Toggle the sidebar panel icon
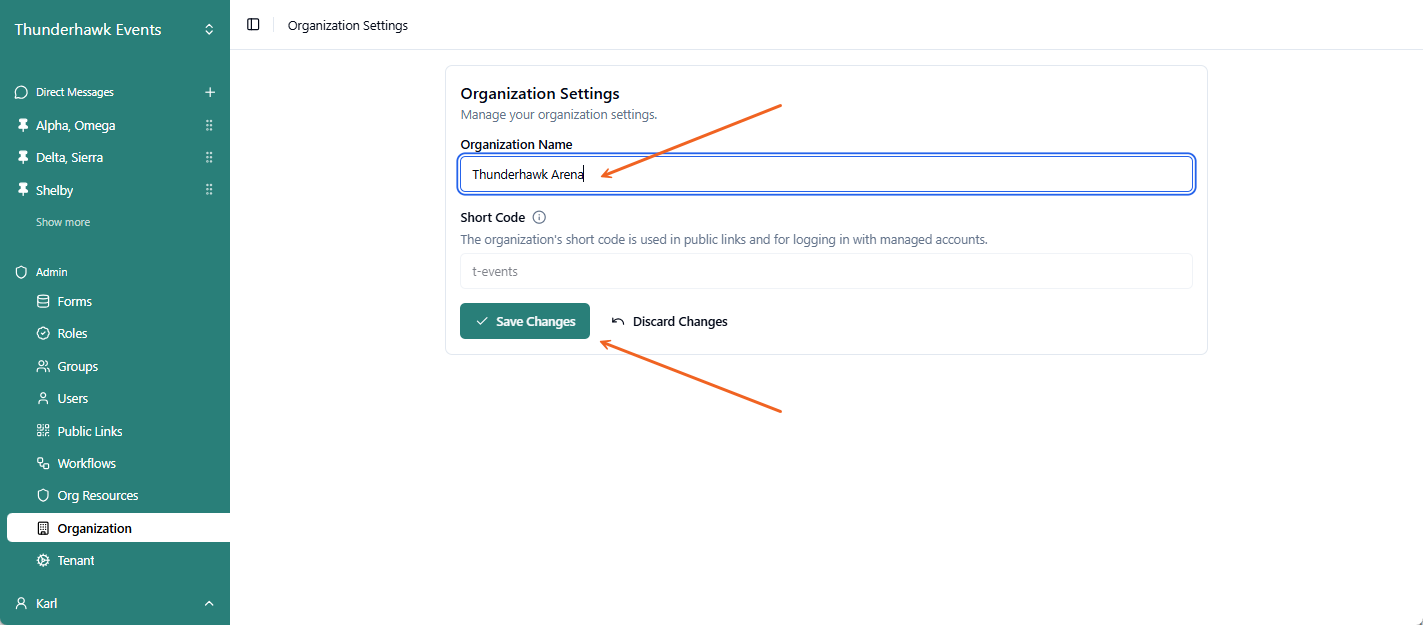The width and height of the screenshot is (1423, 625). pos(253,25)
